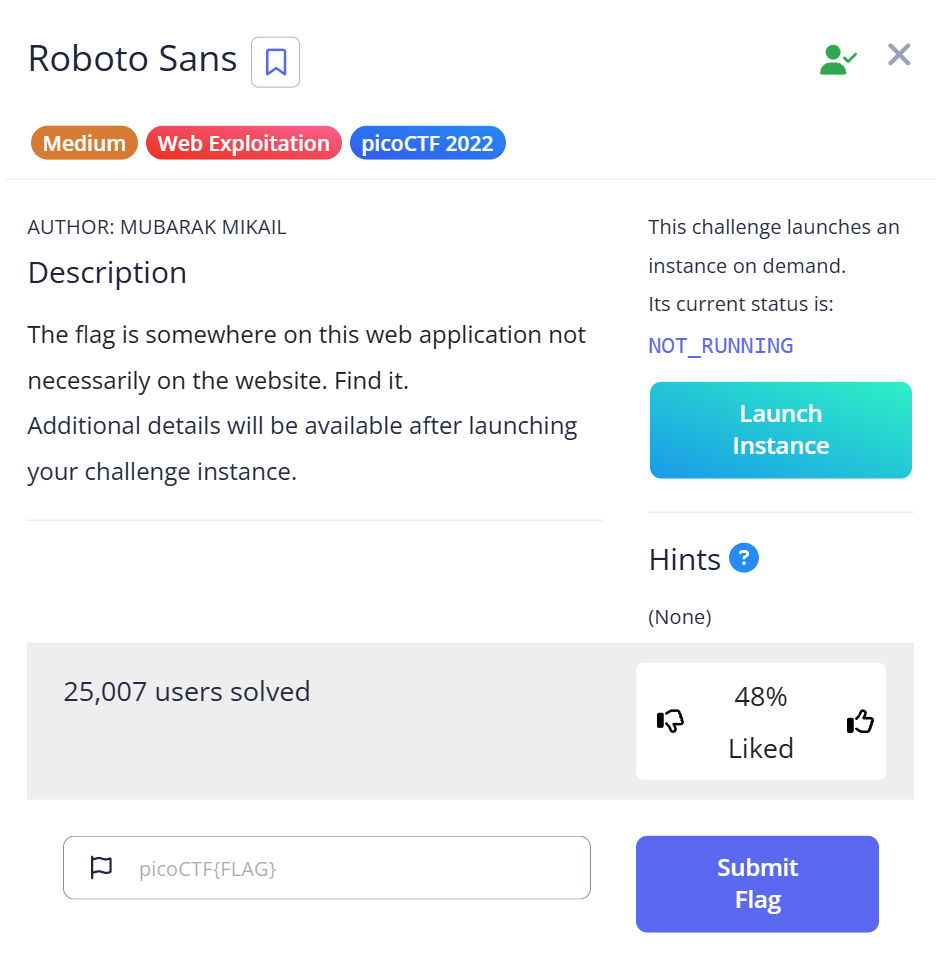Select the Web Exploitation category tag
The width and height of the screenshot is (944, 978).
(x=244, y=143)
